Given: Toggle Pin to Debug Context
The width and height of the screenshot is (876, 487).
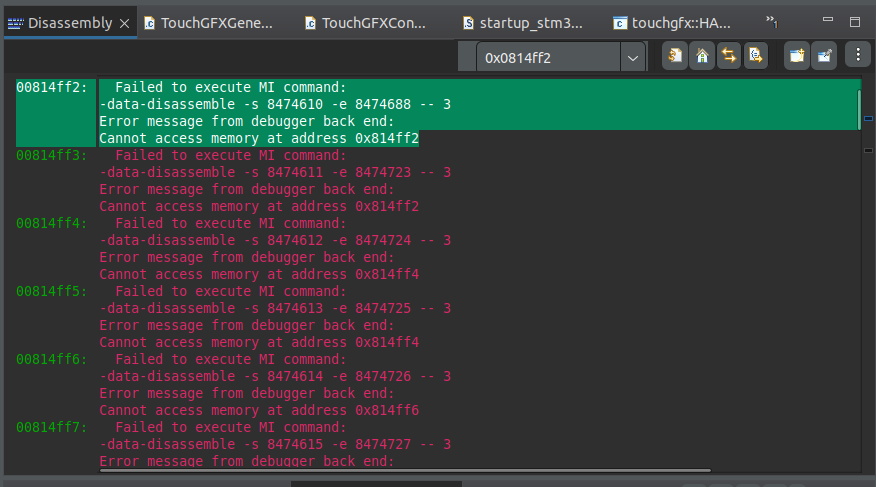Looking at the screenshot, I should click(823, 56).
